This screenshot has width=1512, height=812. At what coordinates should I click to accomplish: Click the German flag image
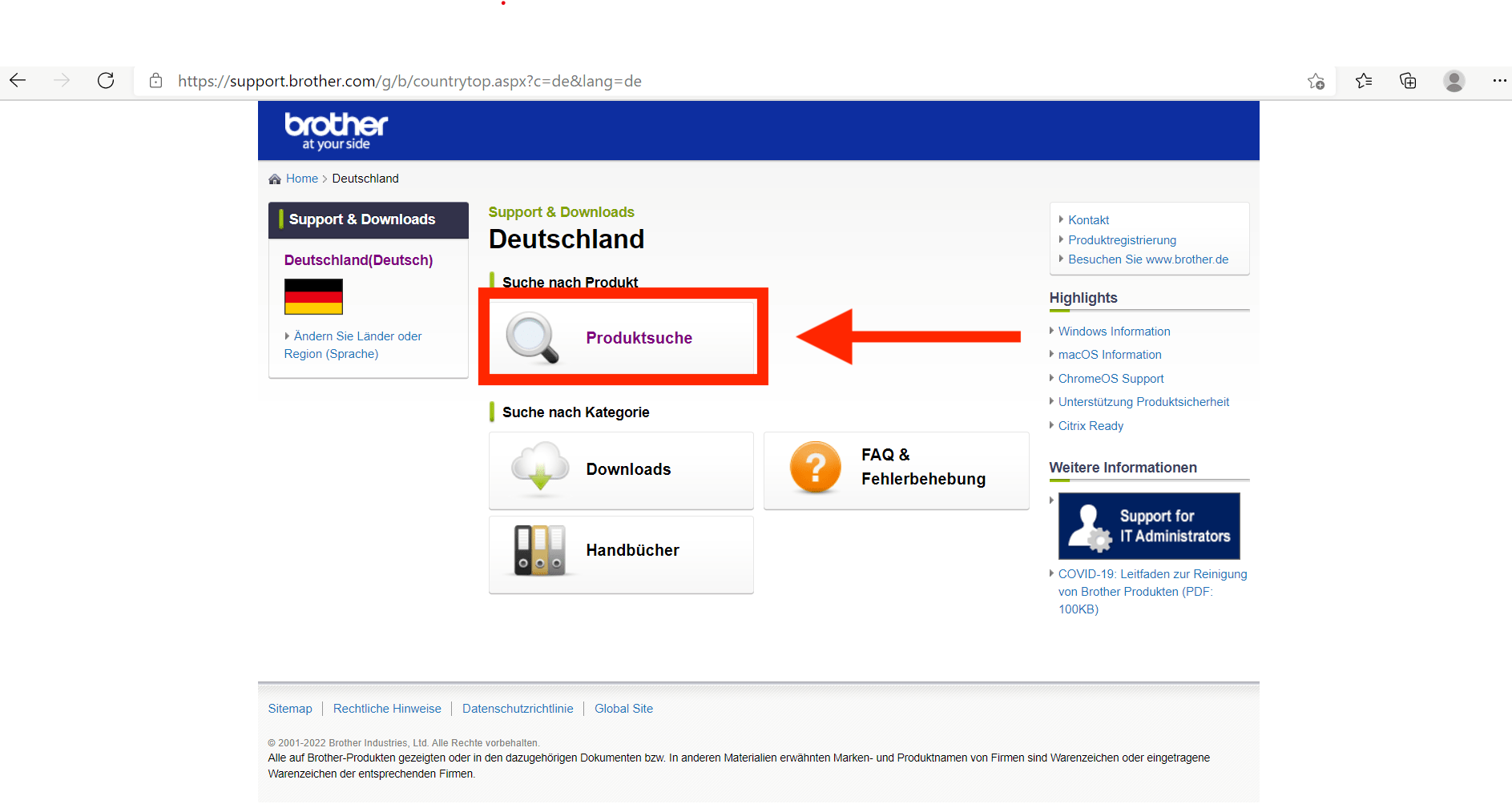pyautogui.click(x=313, y=296)
